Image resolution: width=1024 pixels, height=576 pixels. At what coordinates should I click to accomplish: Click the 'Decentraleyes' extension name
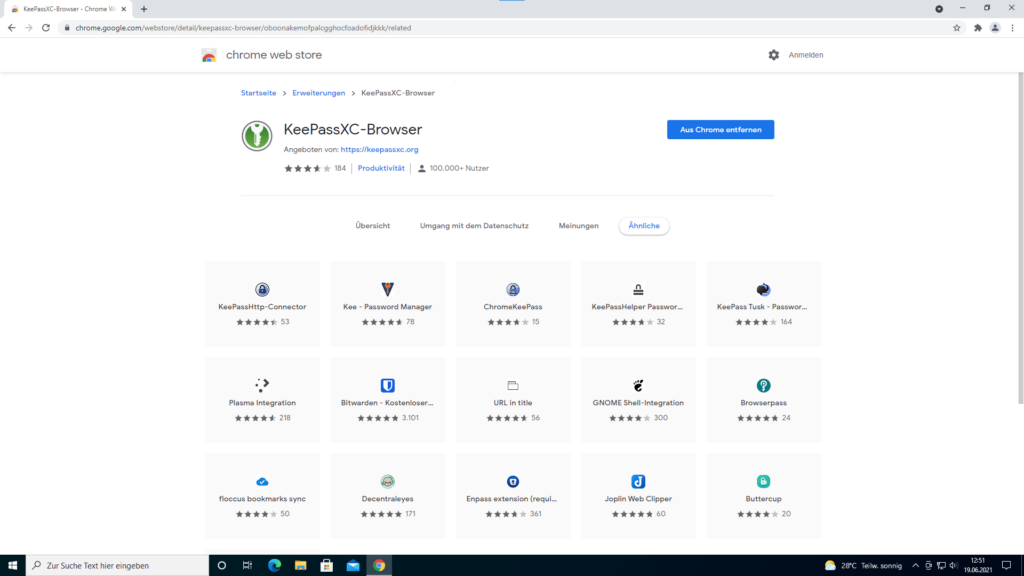coord(387,499)
